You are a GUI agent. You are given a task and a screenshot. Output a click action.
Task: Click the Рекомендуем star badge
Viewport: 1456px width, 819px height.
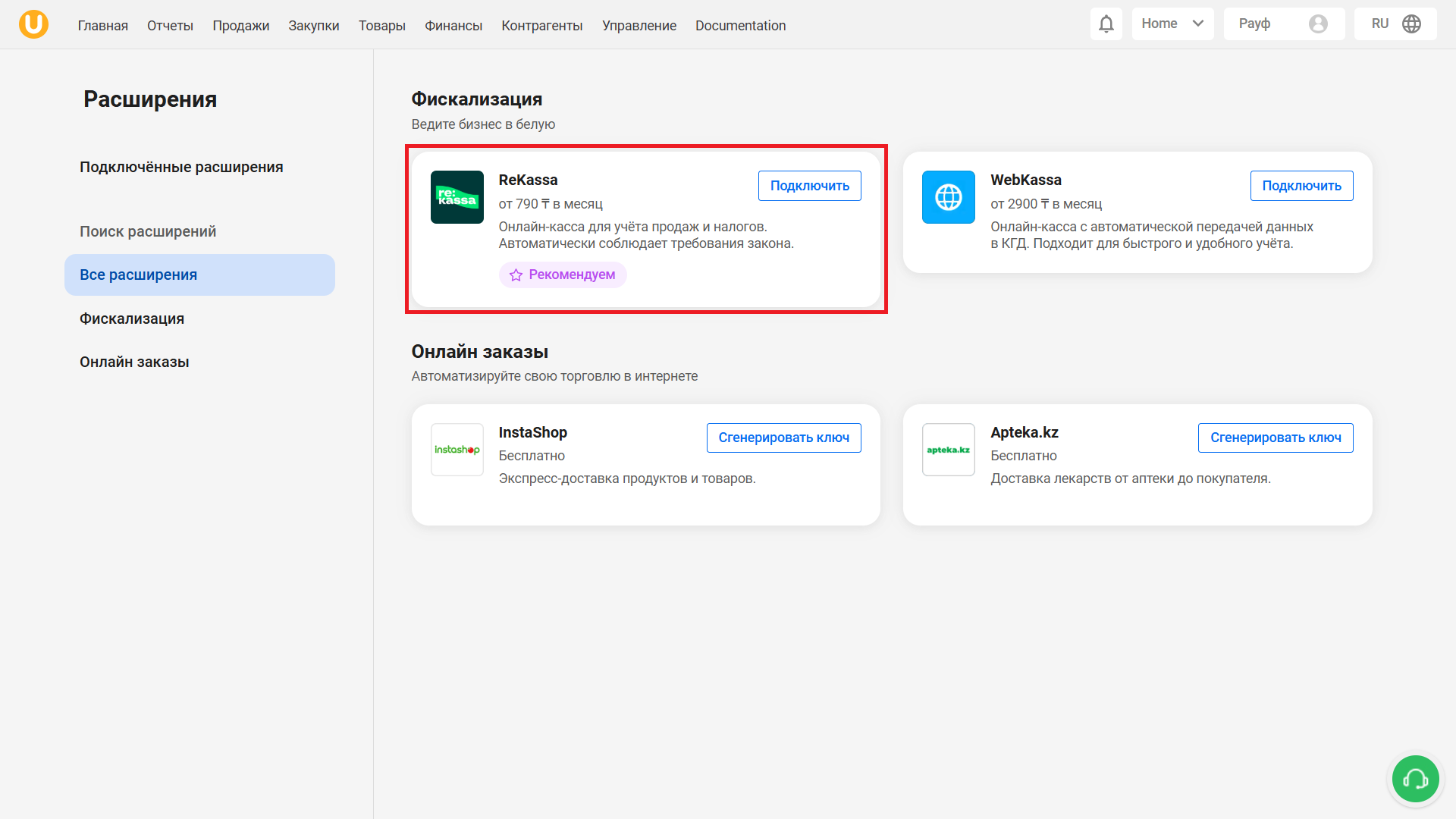tap(562, 275)
